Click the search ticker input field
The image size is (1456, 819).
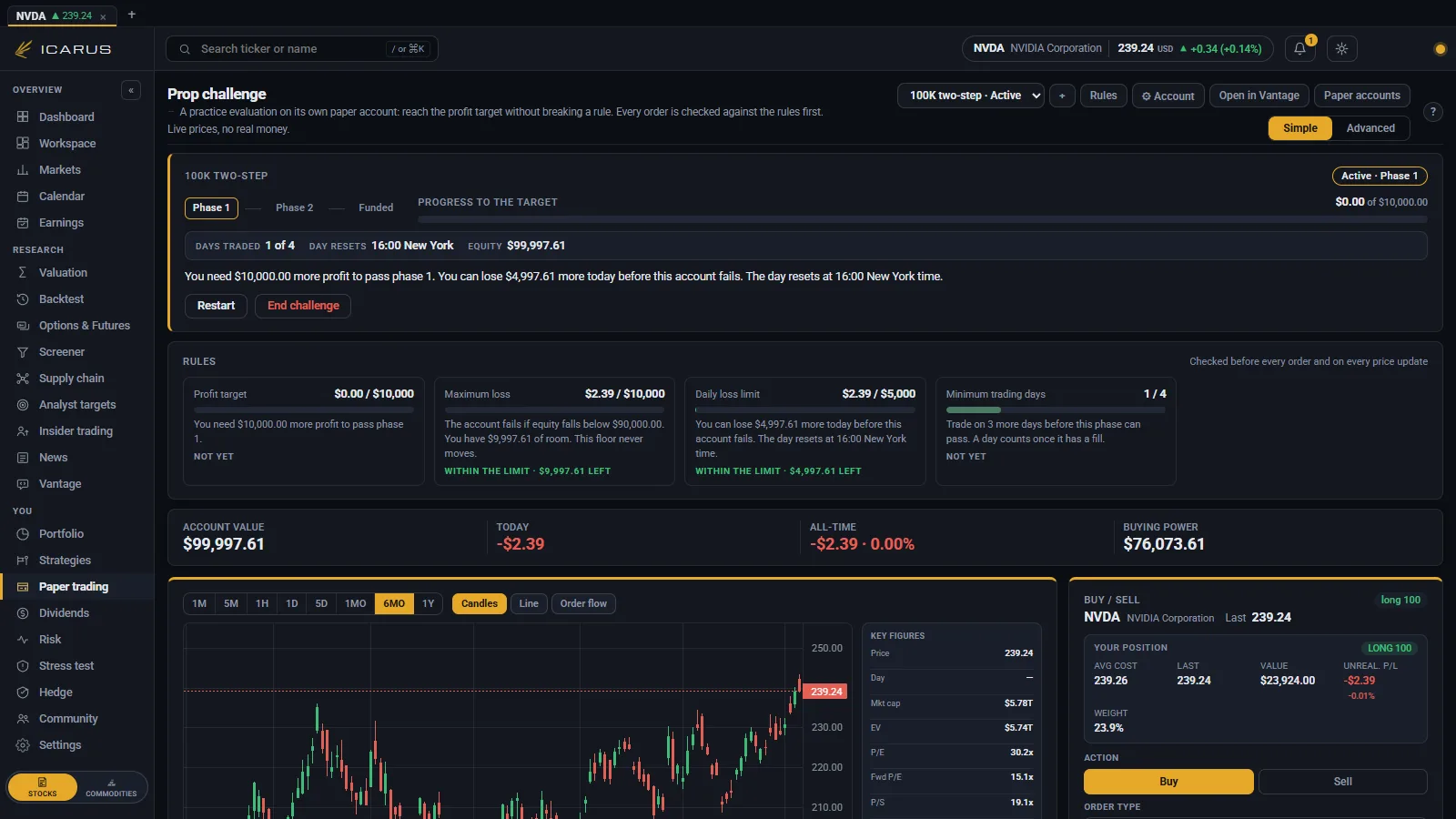[302, 49]
